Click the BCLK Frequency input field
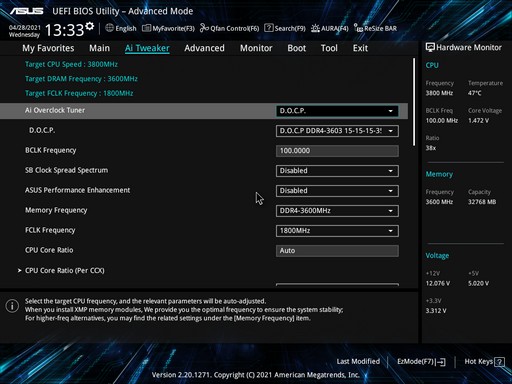This screenshot has width=512, height=384. point(337,151)
